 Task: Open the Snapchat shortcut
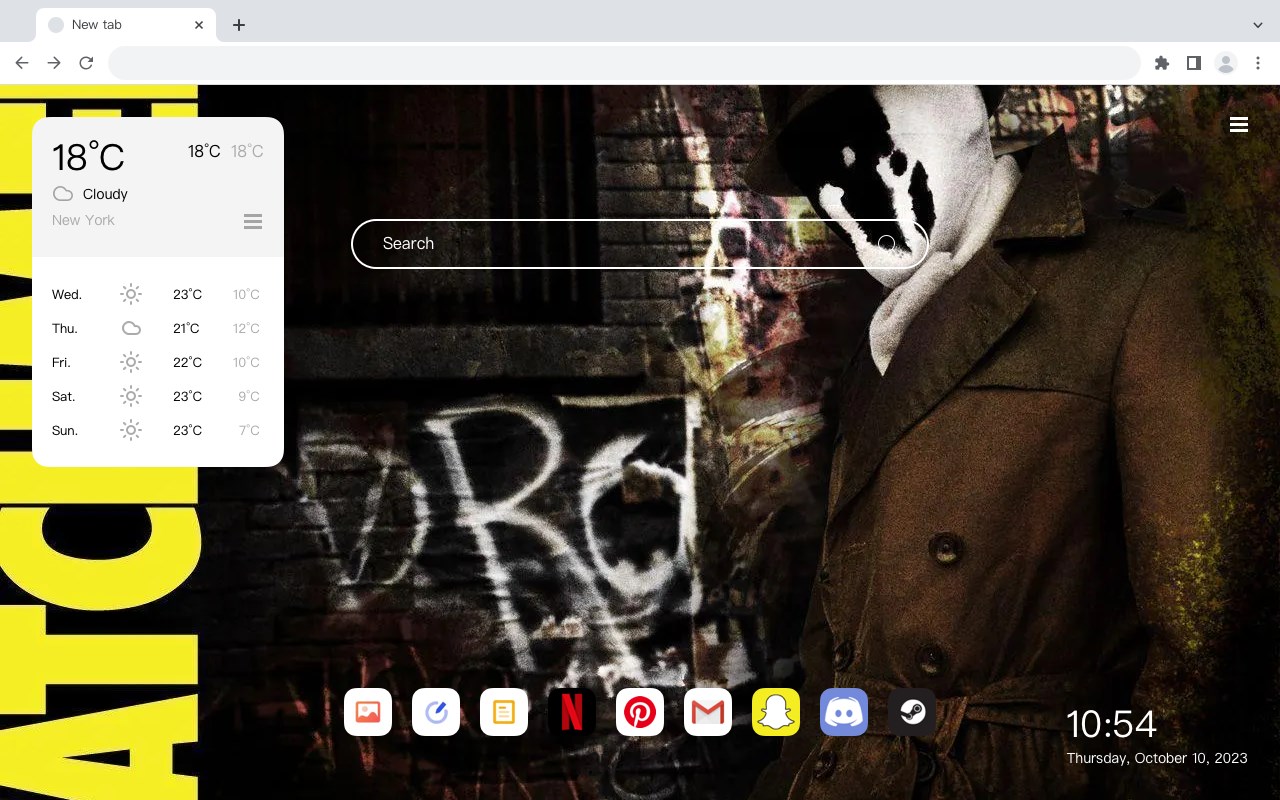click(776, 712)
